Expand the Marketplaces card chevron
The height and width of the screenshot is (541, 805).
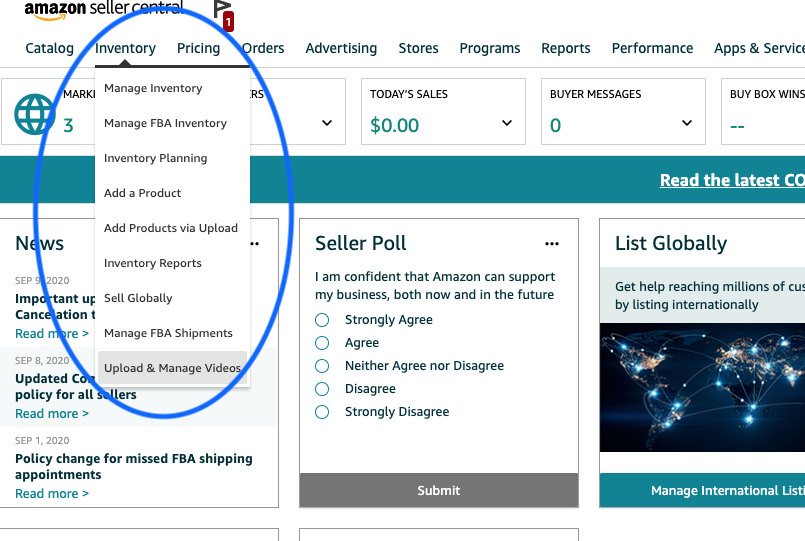tap(327, 123)
